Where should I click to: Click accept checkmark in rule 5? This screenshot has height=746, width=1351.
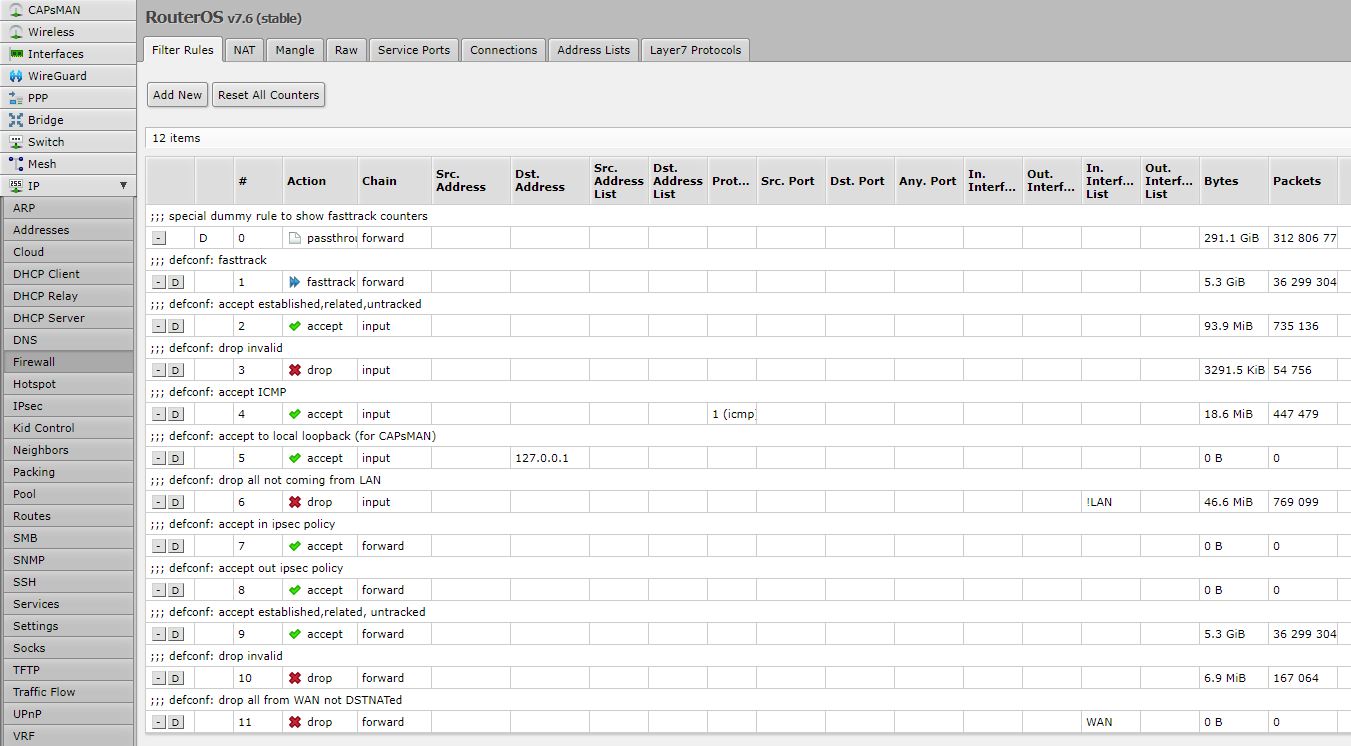[295, 458]
